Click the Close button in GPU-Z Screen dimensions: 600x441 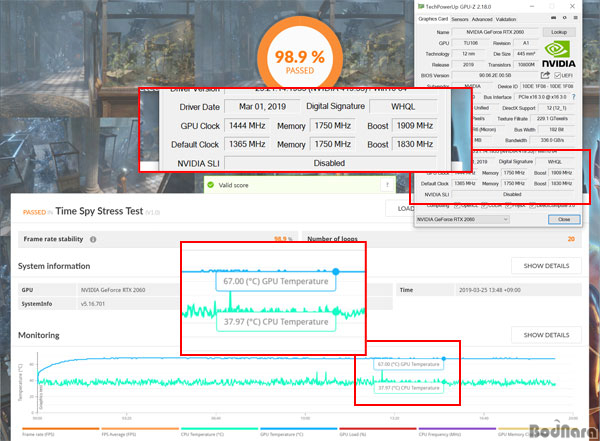click(x=564, y=219)
